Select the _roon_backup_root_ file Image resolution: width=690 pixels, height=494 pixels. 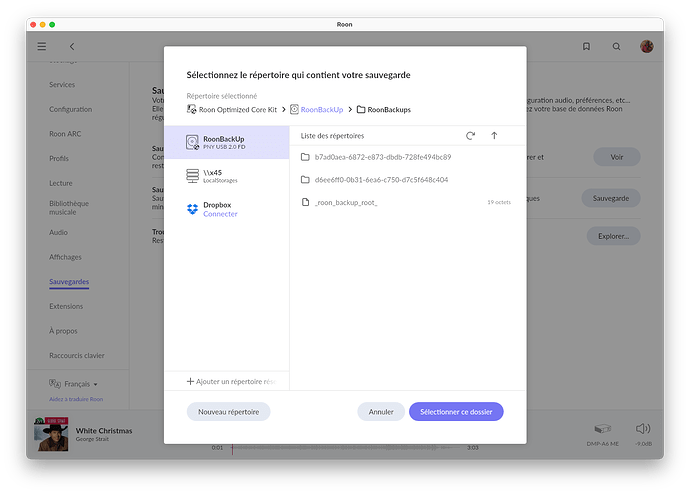[x=406, y=202]
